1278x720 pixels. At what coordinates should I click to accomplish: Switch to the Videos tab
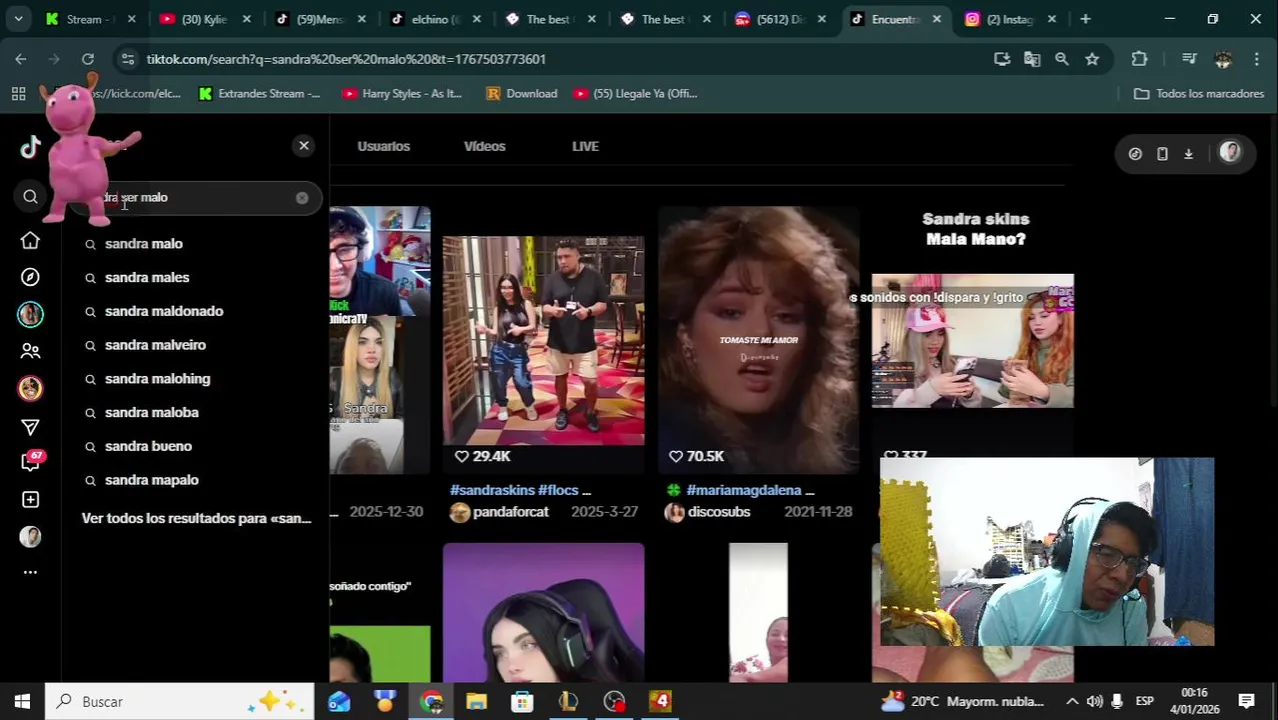485,146
